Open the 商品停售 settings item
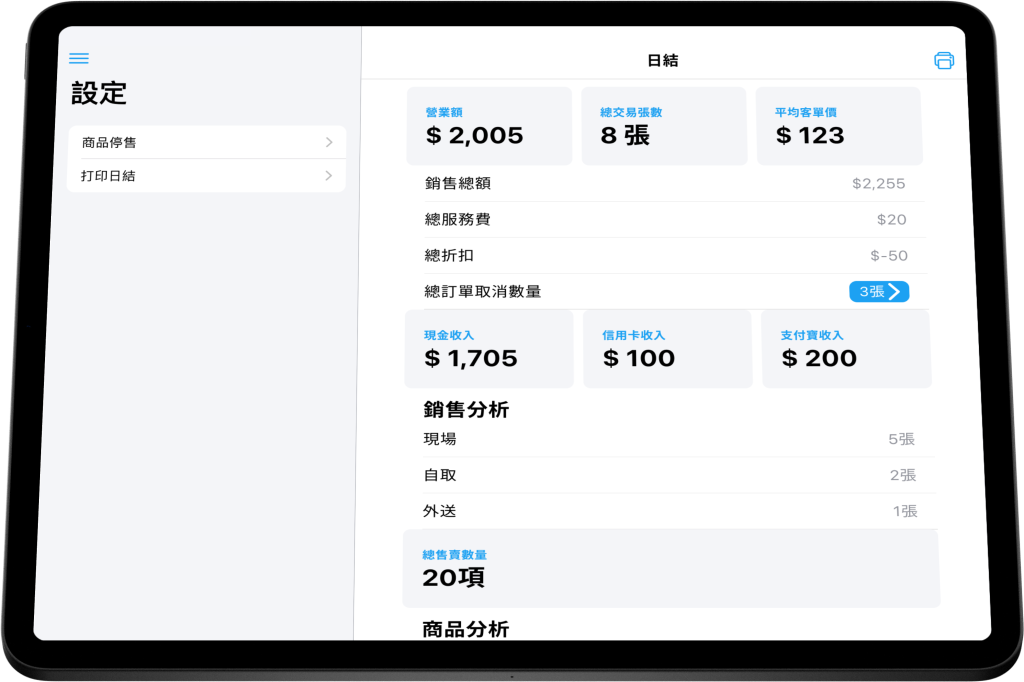Screen dimensions: 1024x682 click(206, 143)
